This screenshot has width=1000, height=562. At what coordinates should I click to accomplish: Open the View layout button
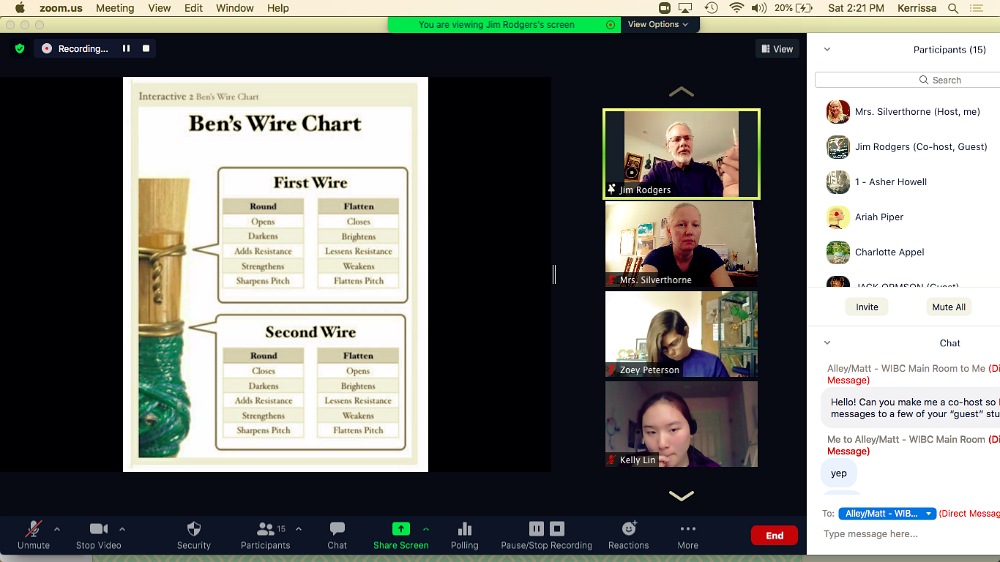coord(777,49)
